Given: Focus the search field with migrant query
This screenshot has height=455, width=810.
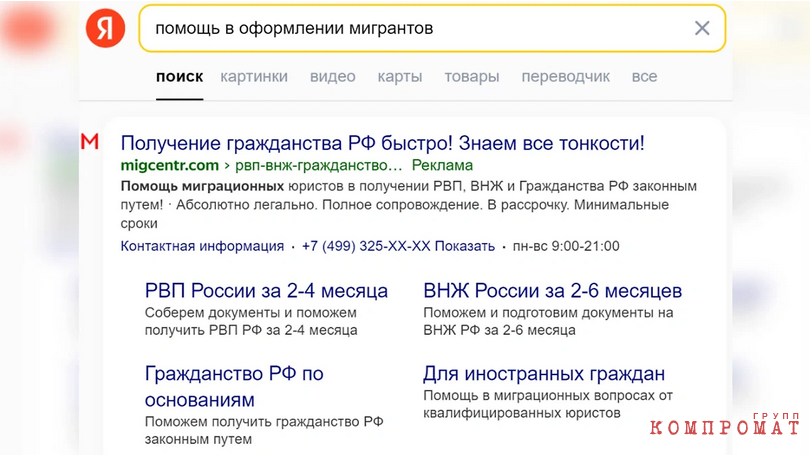Looking at the screenshot, I should pos(432,28).
